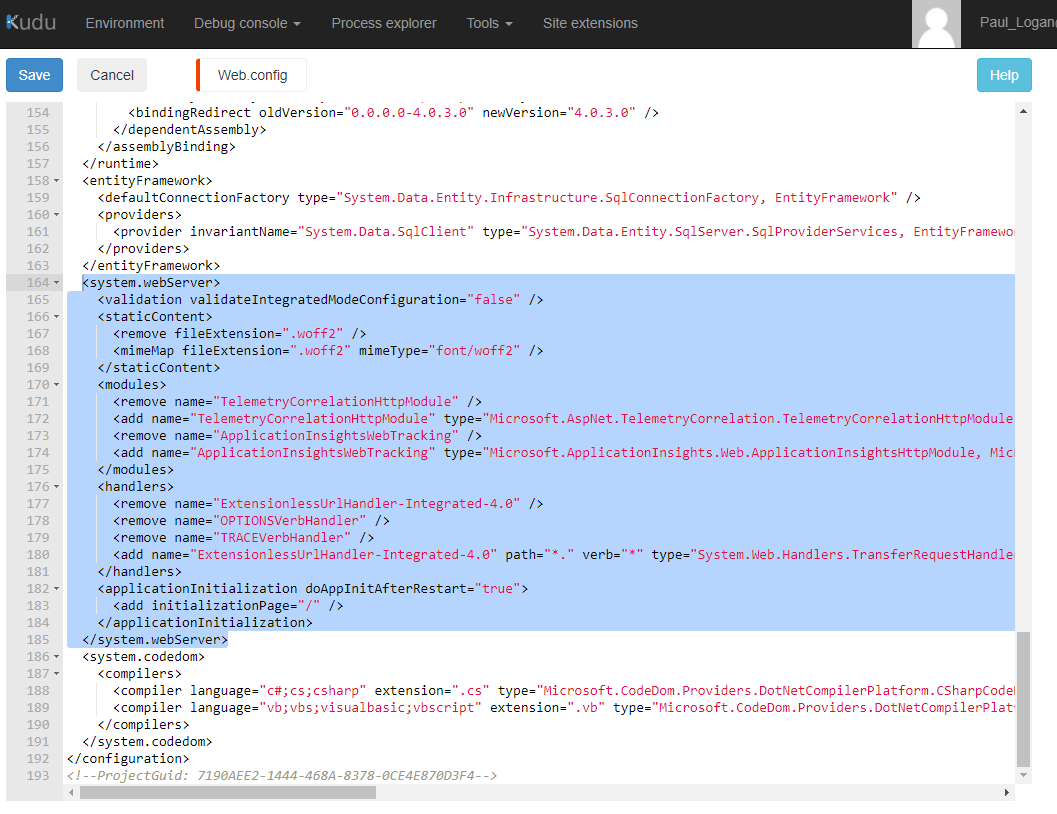Collapse the handlers fold at line 176
1057x814 pixels.
coord(57,487)
